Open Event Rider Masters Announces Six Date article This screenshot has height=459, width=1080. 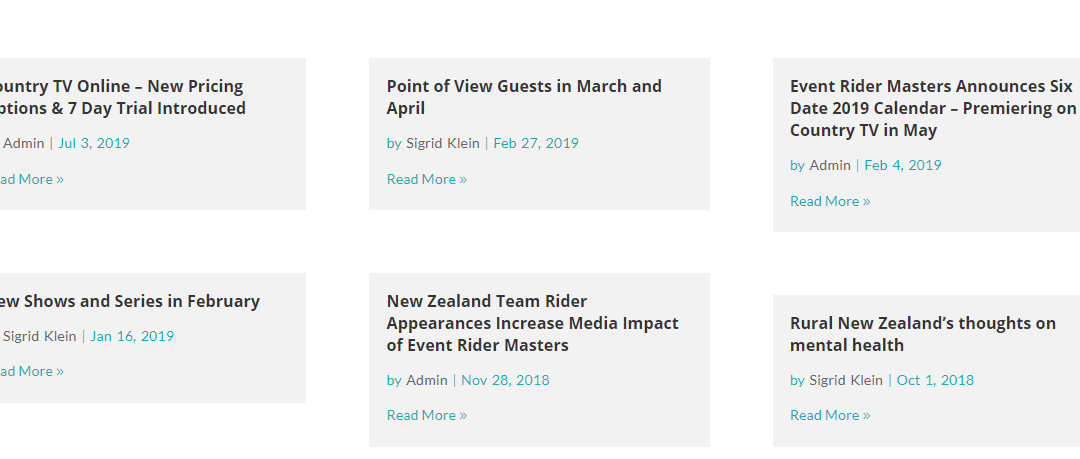[935, 108]
